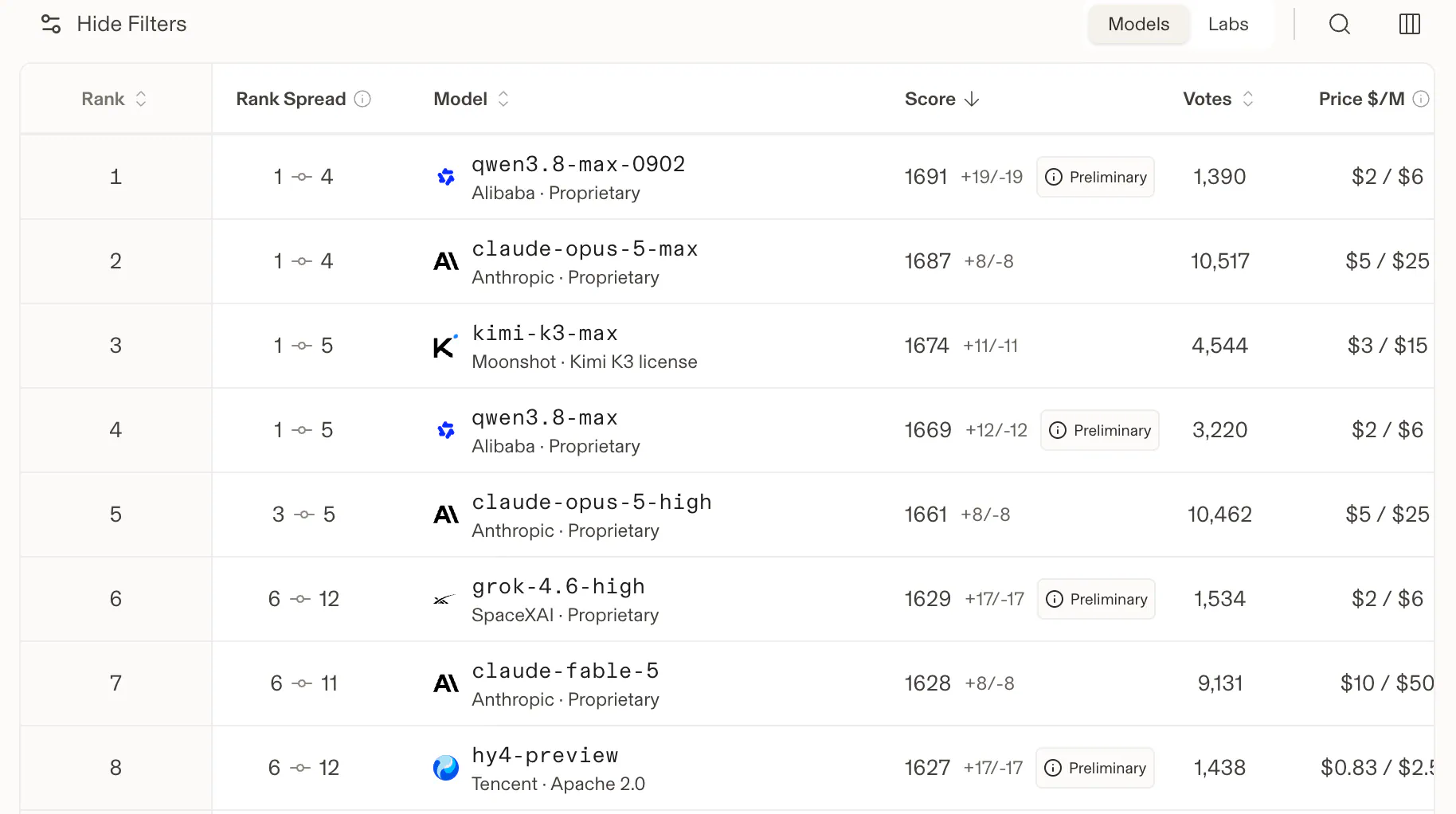The height and width of the screenshot is (814, 1456).
Task: Click Preliminary info icon for qwen3.8-max-0902
Action: [x=1054, y=177]
